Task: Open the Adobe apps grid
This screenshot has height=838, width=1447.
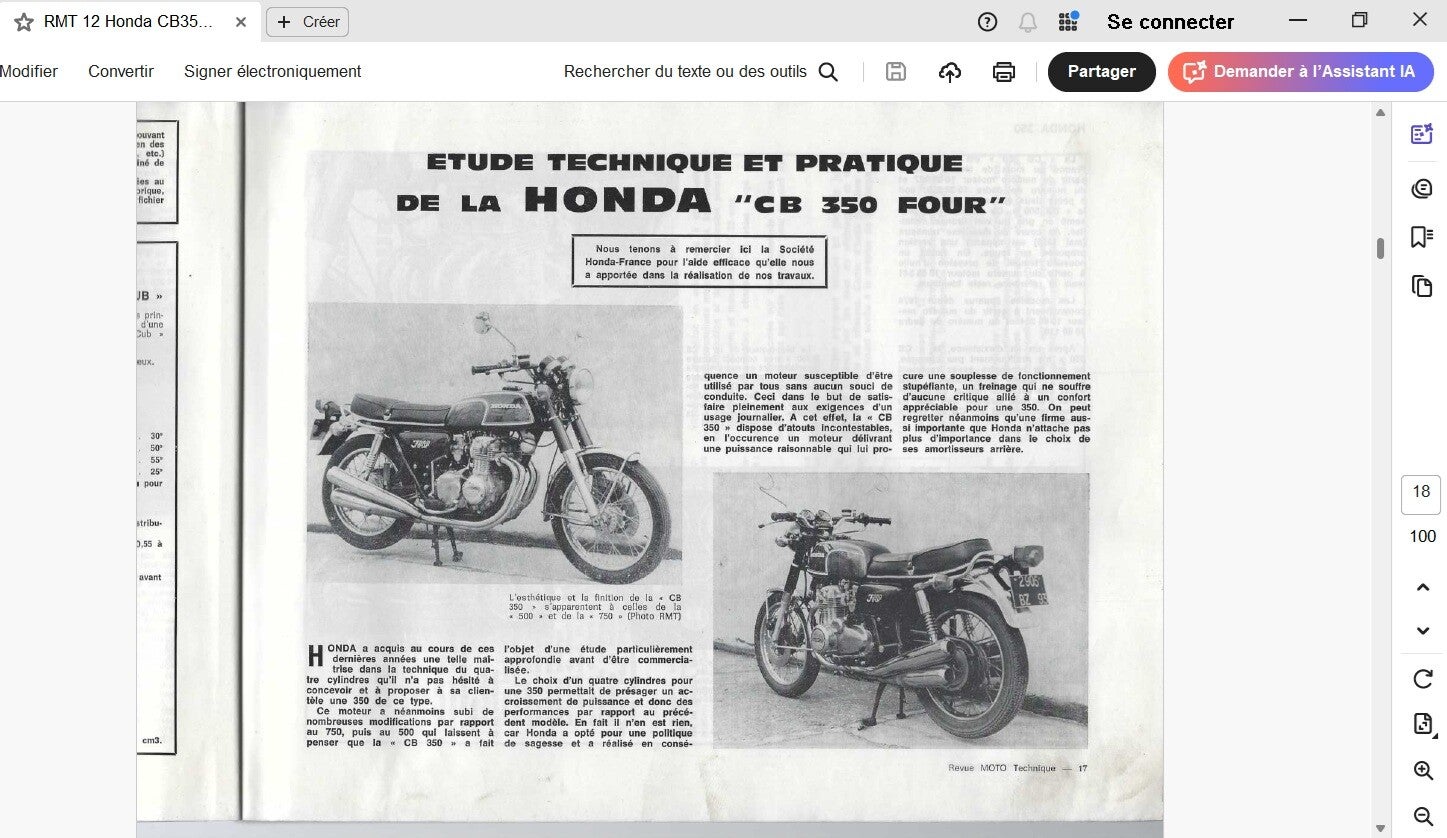Action: click(x=1068, y=22)
